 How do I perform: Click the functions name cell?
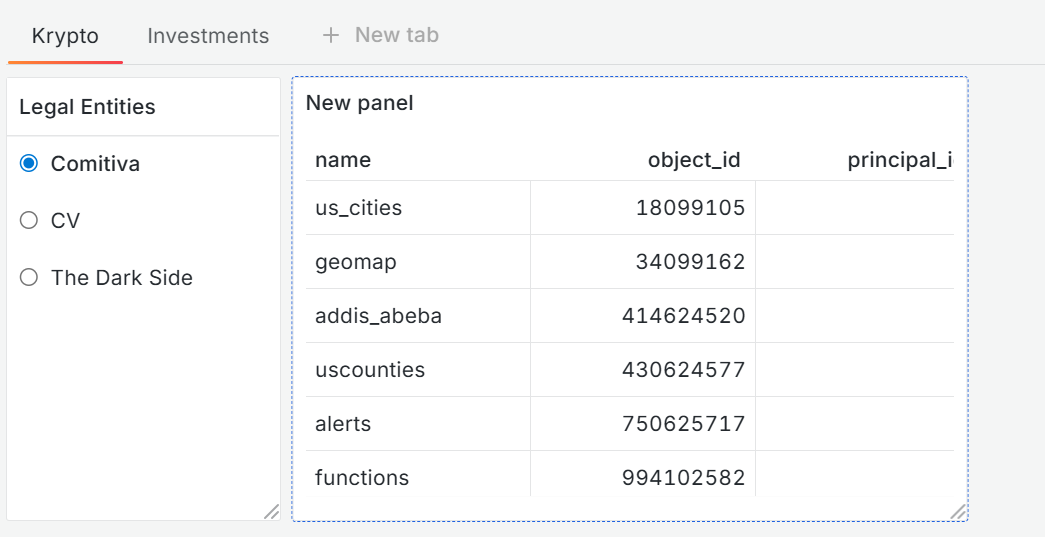[362, 478]
